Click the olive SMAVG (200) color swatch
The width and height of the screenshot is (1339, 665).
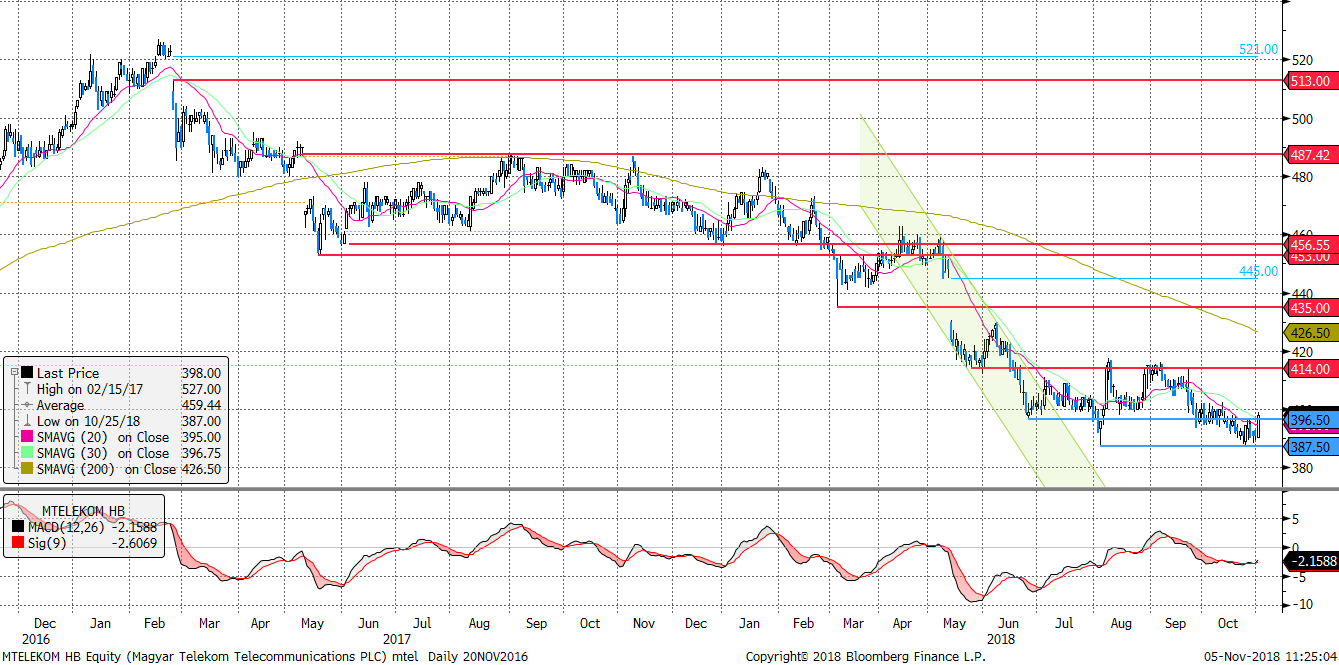(27, 469)
